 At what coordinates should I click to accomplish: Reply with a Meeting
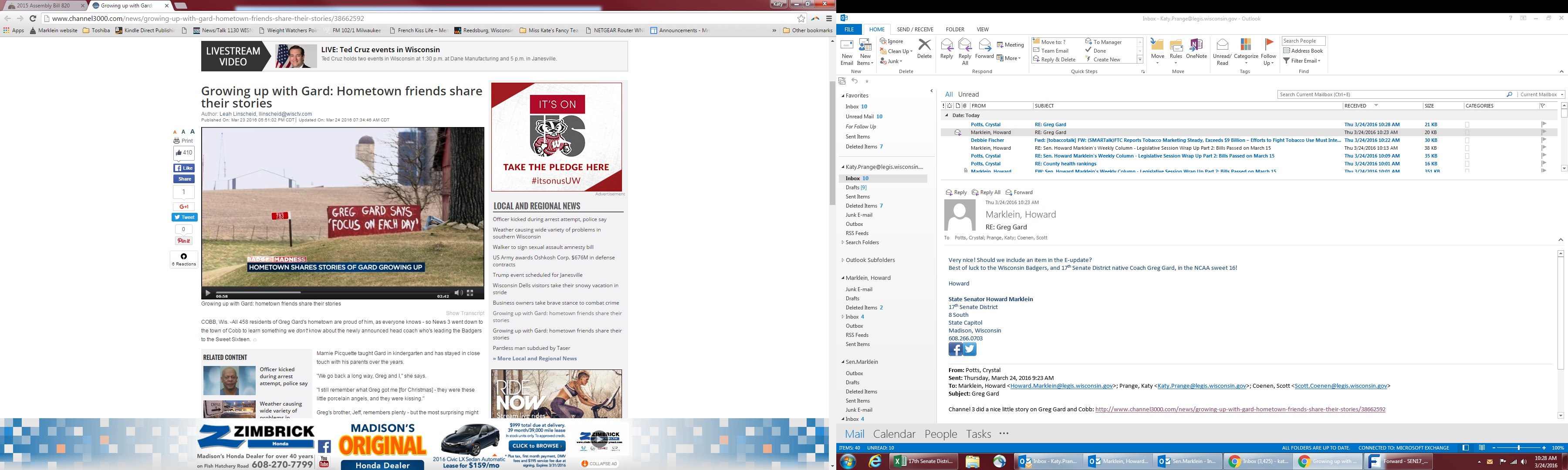click(1010, 44)
